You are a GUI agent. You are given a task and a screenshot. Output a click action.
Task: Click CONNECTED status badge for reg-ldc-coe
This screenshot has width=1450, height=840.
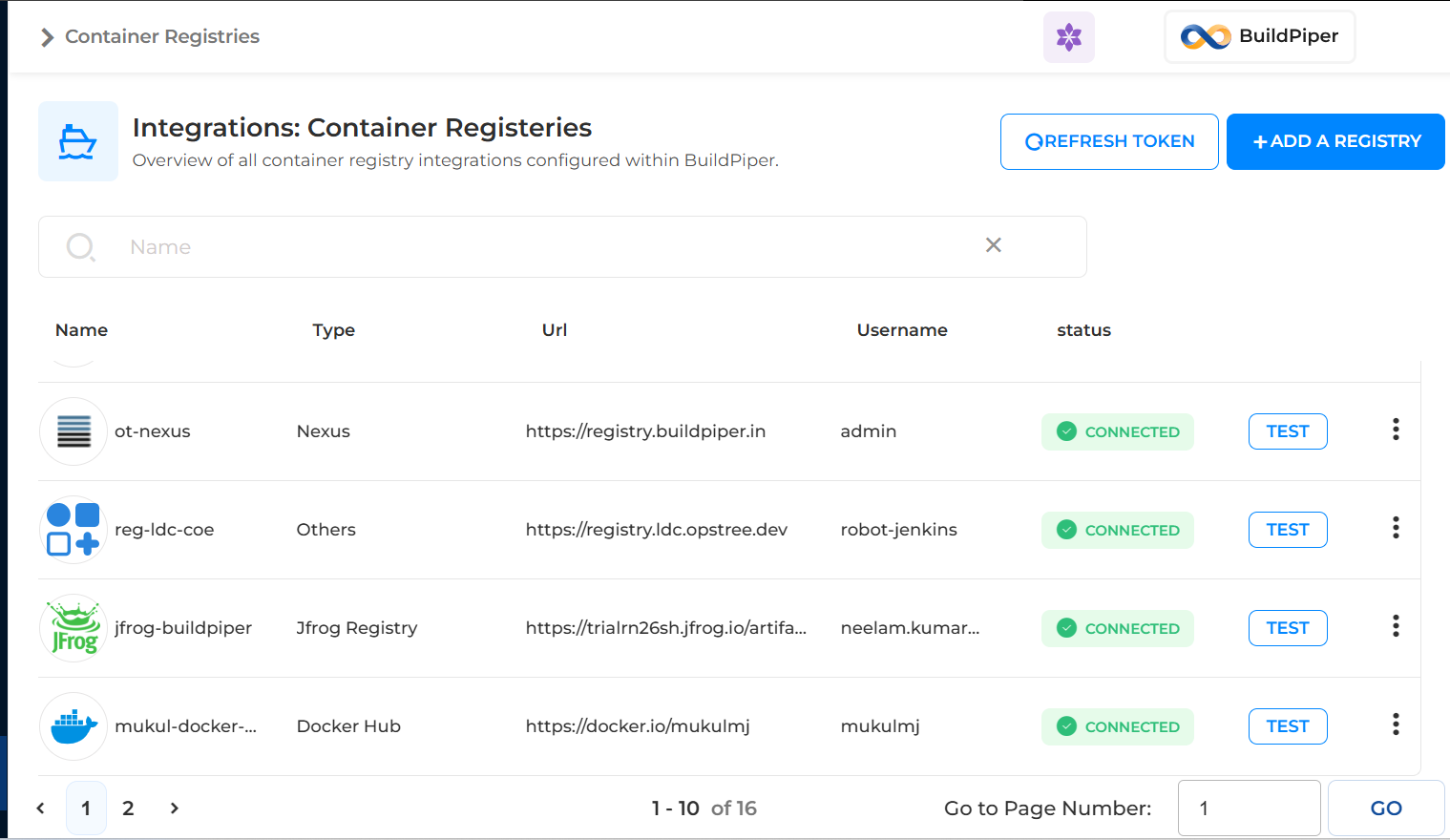click(x=1118, y=530)
